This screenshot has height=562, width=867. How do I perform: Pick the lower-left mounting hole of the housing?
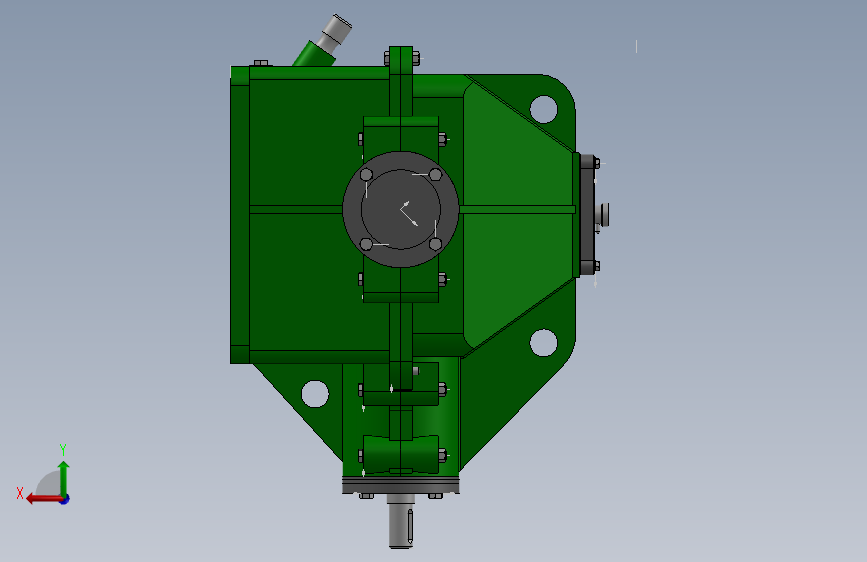[x=315, y=394]
